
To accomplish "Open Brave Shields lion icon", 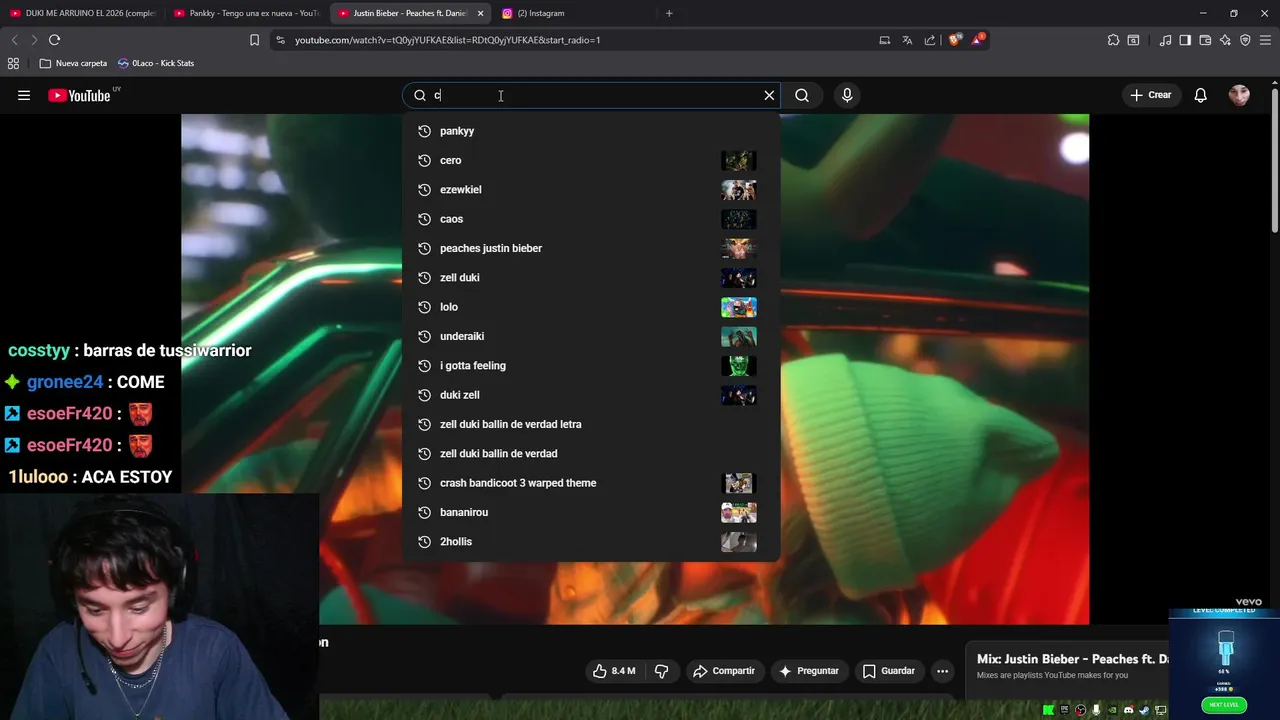I will click(955, 40).
